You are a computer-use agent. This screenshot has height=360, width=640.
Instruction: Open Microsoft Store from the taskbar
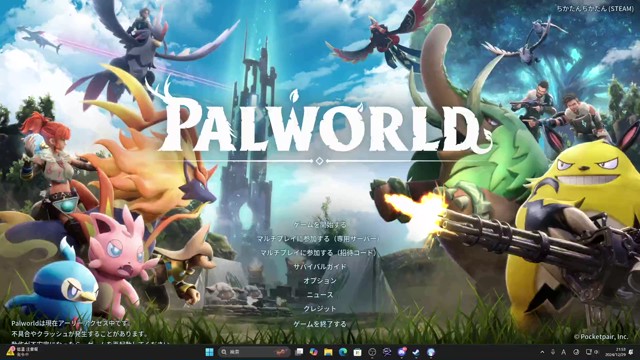(358, 352)
